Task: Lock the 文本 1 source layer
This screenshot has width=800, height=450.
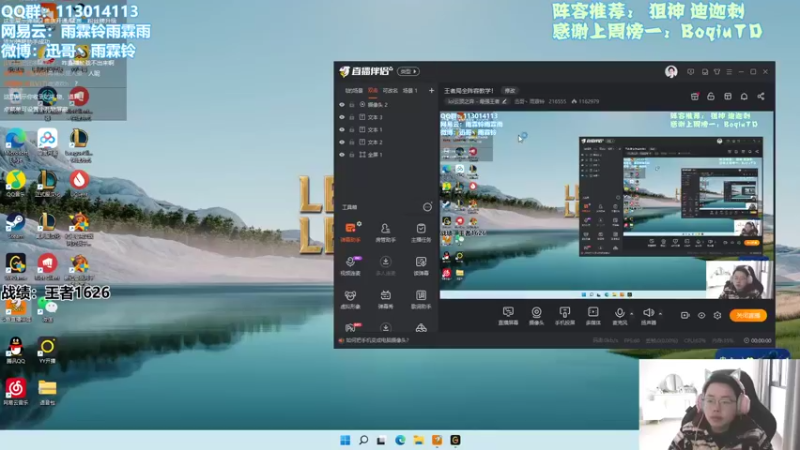Action: tap(352, 130)
